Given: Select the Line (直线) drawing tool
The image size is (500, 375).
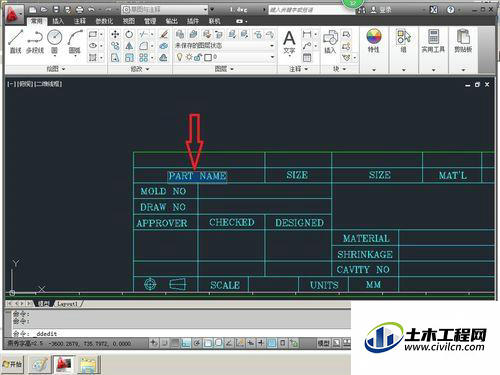Looking at the screenshot, I should click(16, 41).
